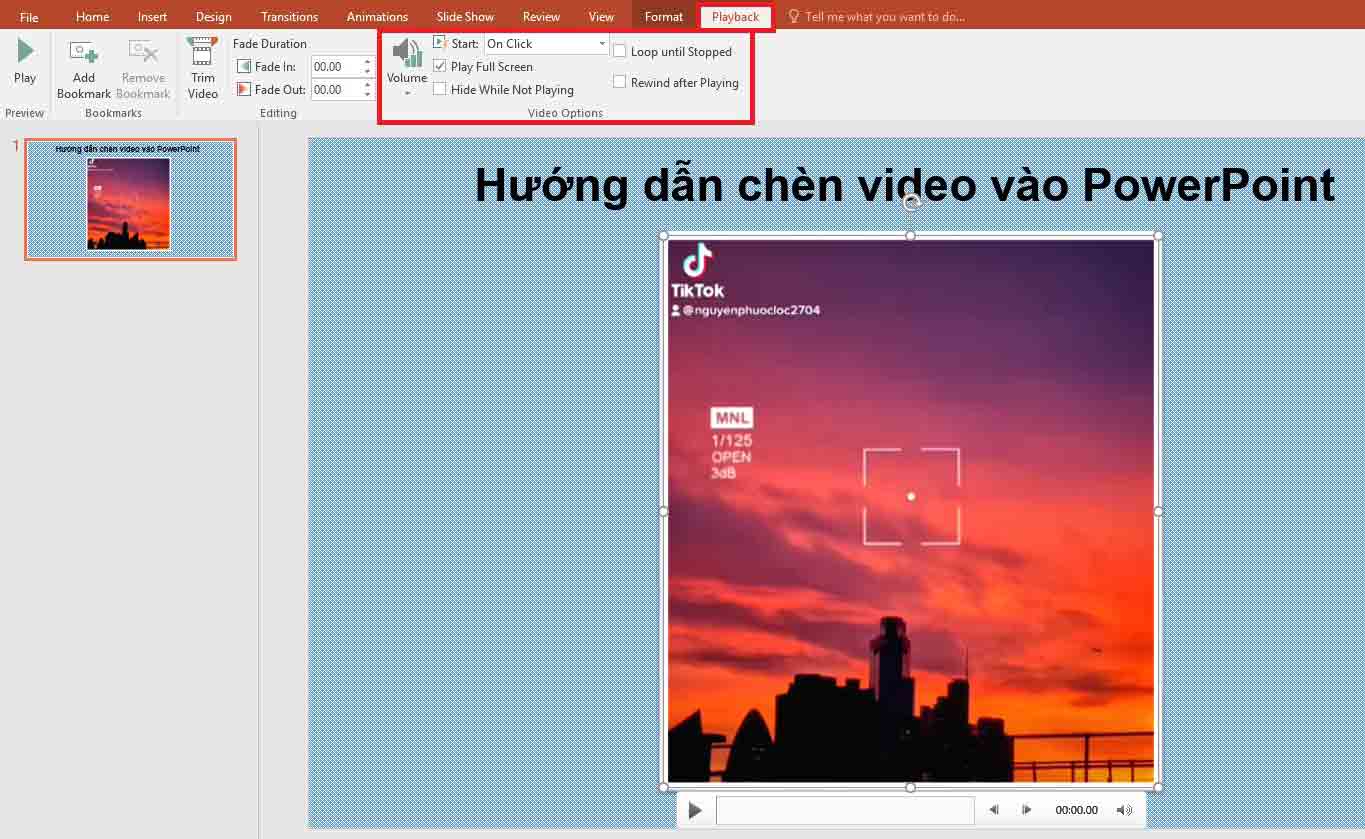Click the Fade In icon
Screen dimensions: 1365x839
click(243, 66)
